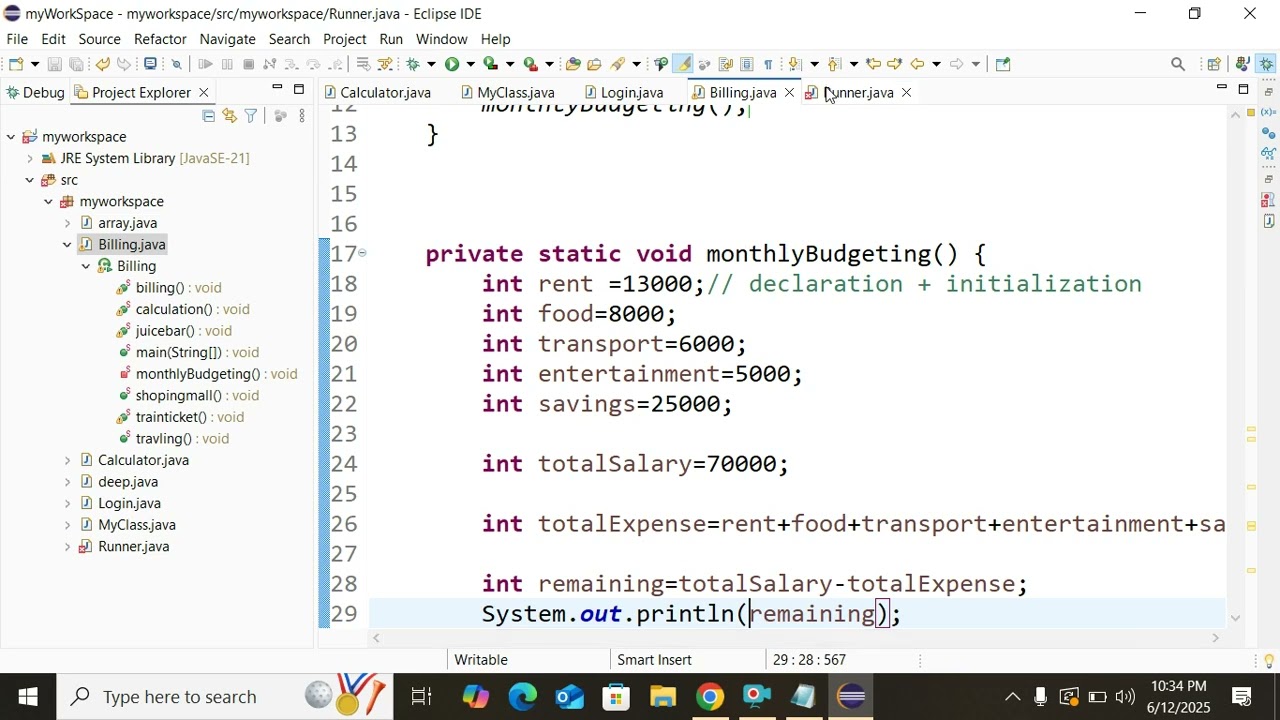Click the Open Perspective icon
The height and width of the screenshot is (720, 1280).
coord(1213,64)
